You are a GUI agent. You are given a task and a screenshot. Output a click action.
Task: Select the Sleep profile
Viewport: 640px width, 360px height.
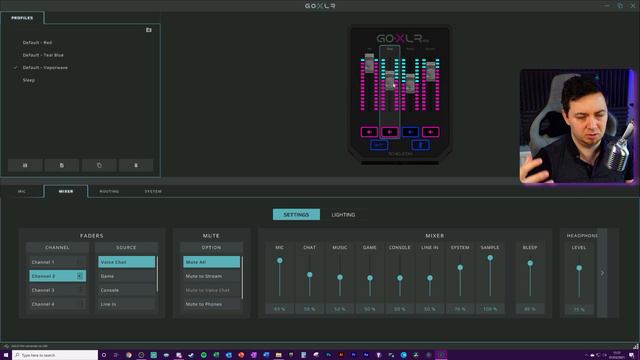coord(29,80)
